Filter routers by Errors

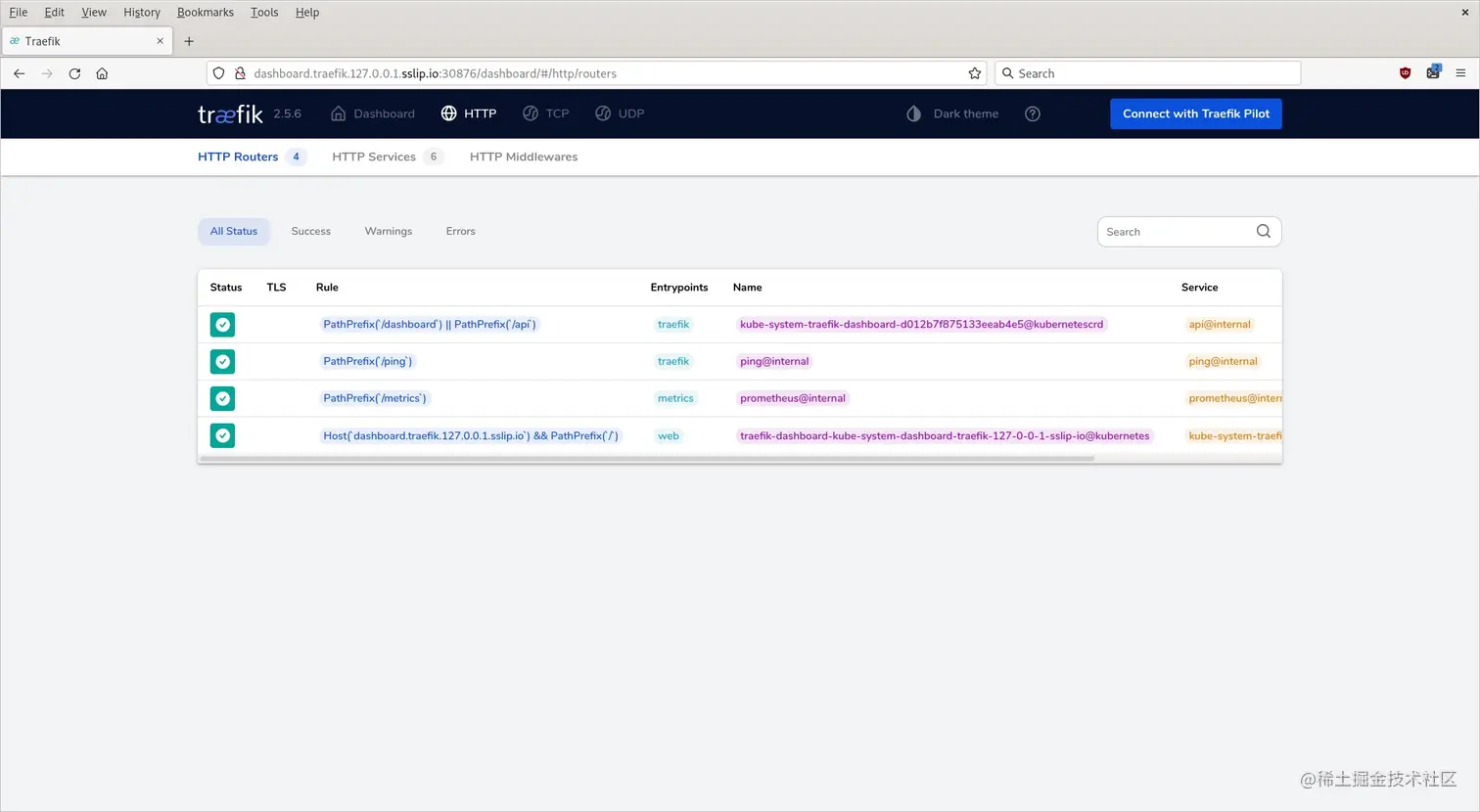point(461,231)
